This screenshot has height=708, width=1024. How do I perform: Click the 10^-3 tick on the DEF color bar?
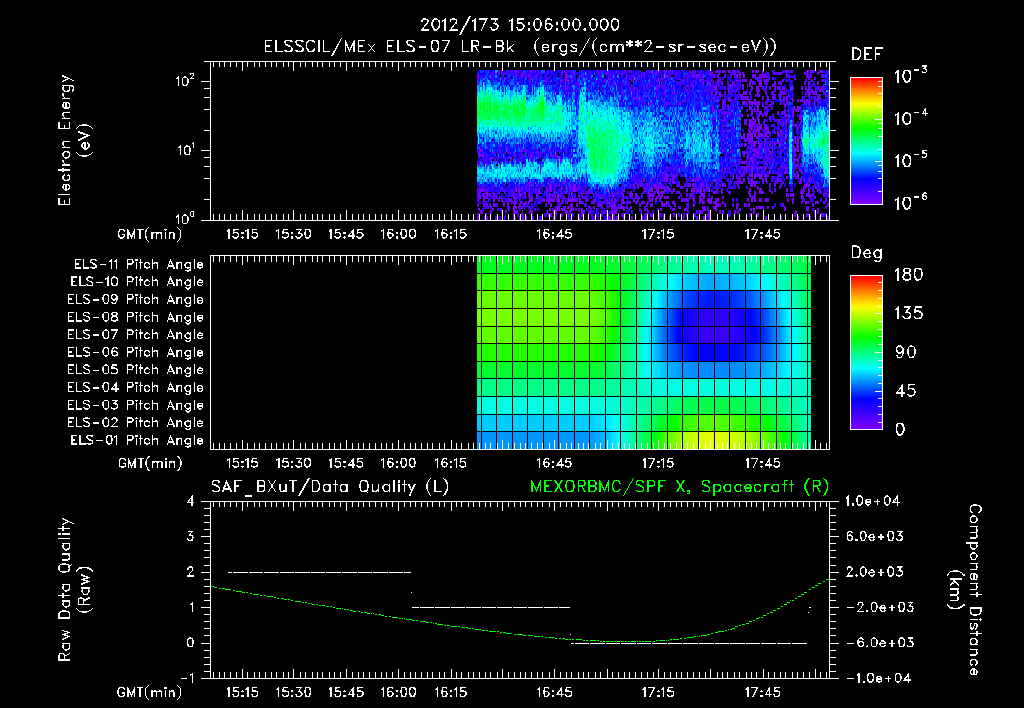coord(910,76)
